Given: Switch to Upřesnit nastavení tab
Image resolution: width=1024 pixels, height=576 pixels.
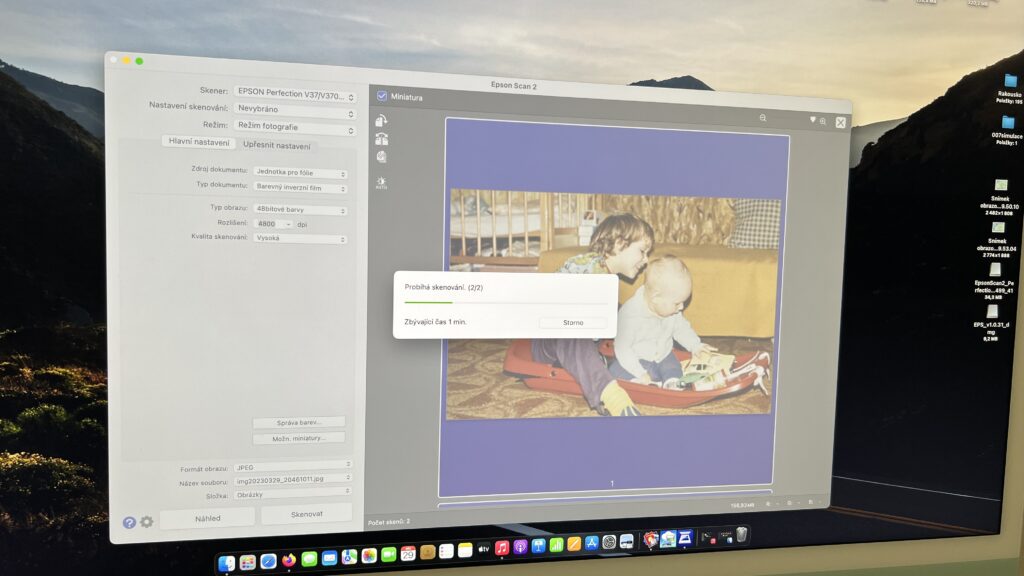Looking at the screenshot, I should point(277,145).
